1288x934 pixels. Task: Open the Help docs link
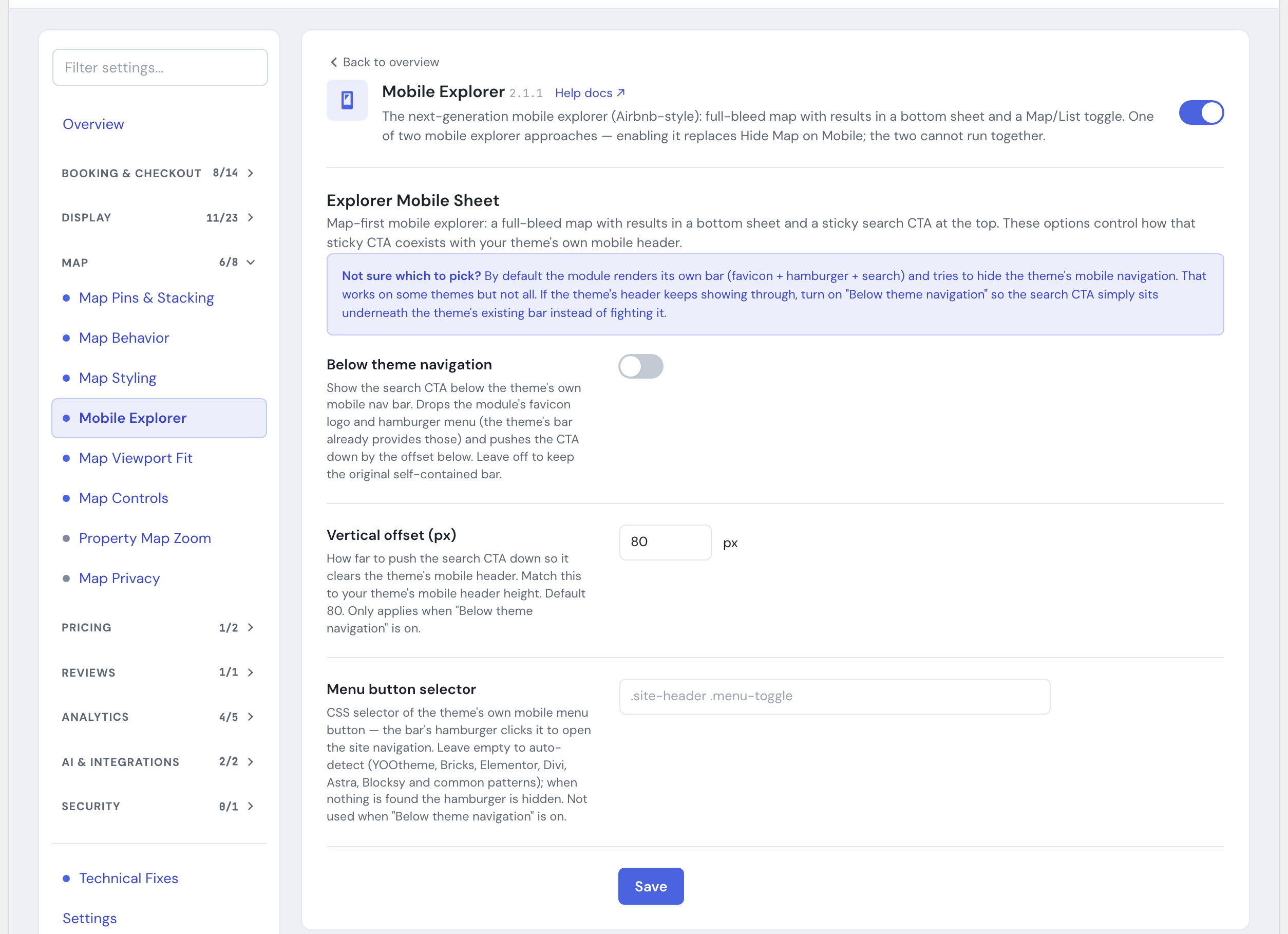(590, 92)
